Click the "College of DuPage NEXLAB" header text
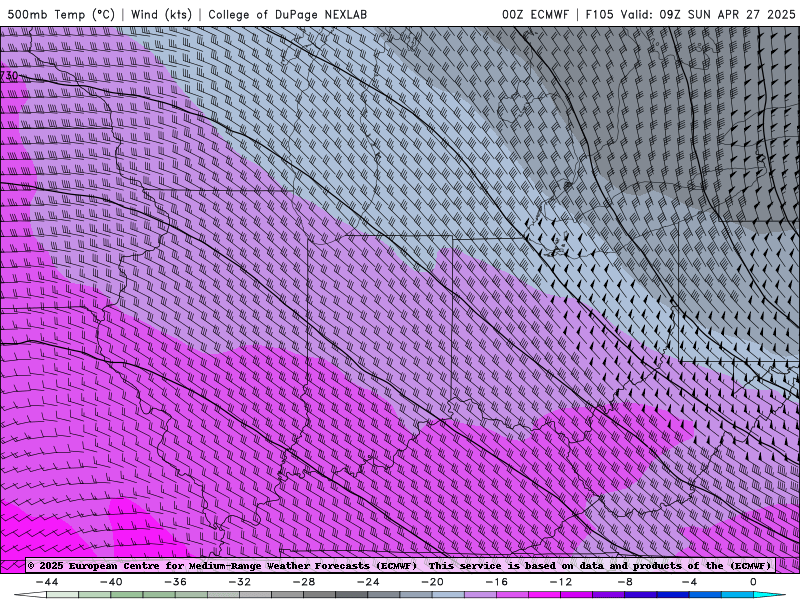Viewport: 800px width, 600px height. tap(287, 14)
